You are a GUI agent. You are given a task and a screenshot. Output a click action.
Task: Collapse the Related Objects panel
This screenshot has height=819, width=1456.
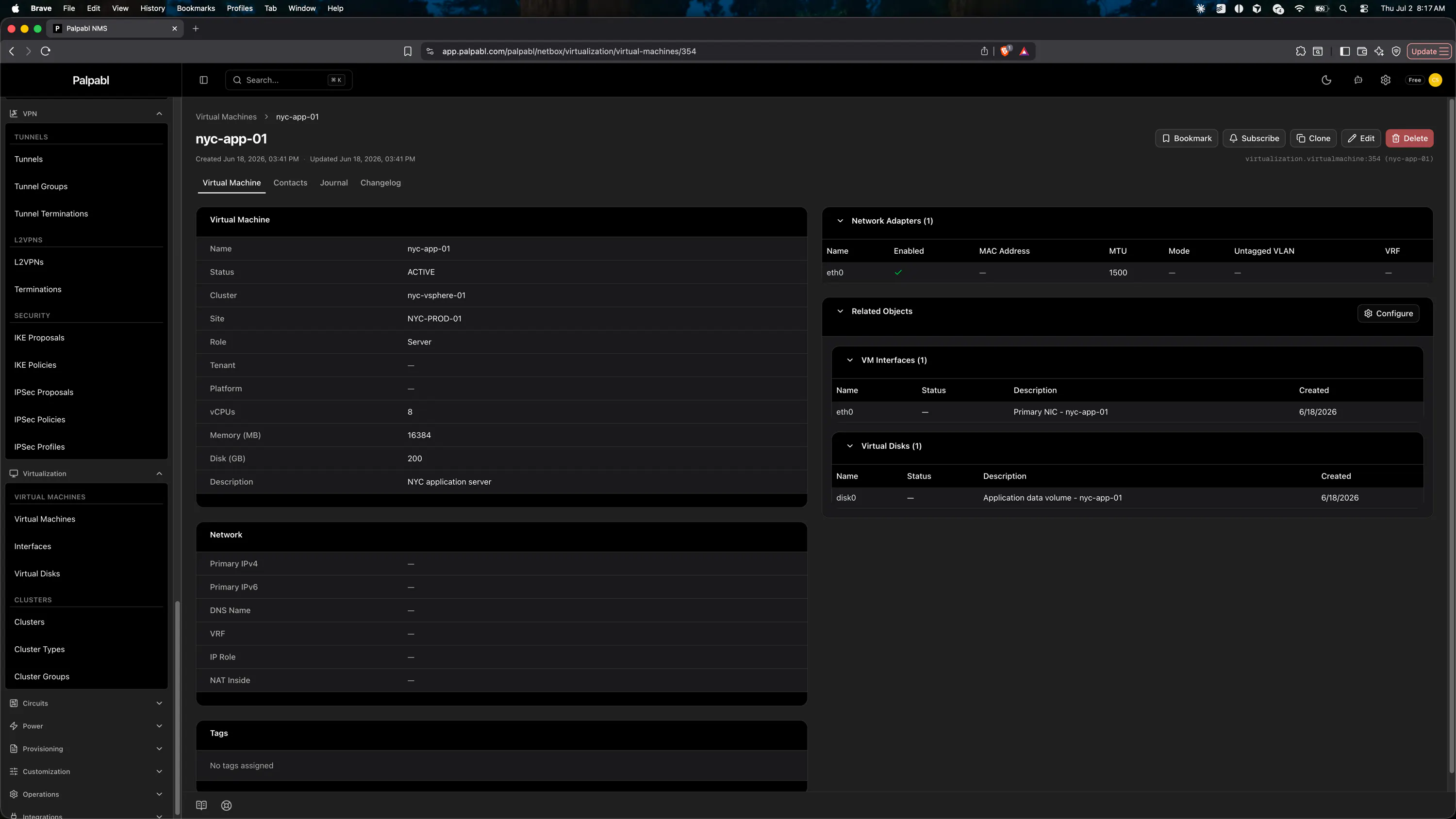click(x=840, y=311)
